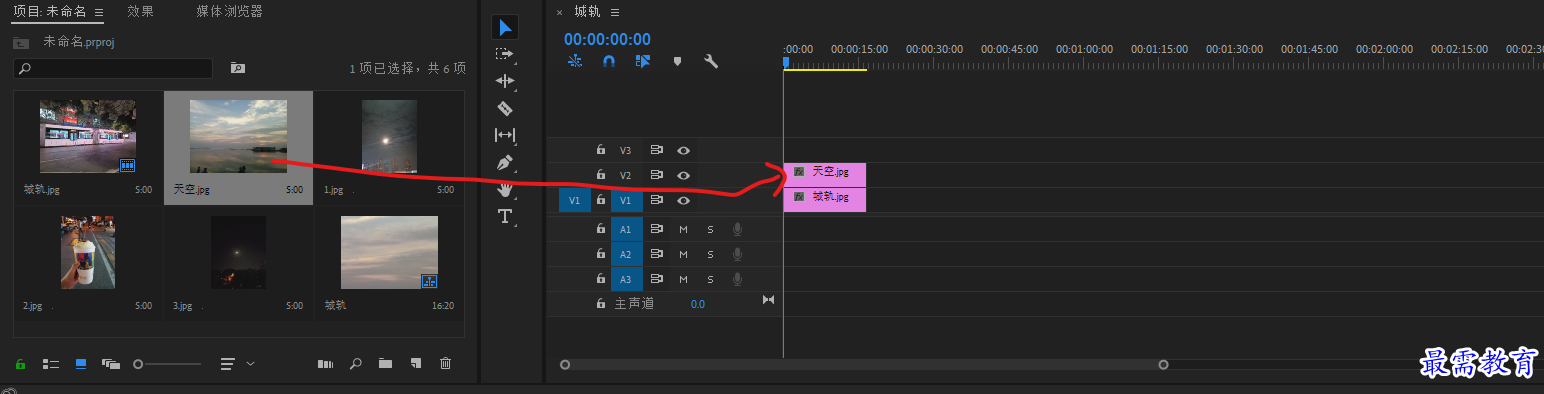Click the nest sequence toggle icon
The image size is (1544, 394).
pos(575,61)
